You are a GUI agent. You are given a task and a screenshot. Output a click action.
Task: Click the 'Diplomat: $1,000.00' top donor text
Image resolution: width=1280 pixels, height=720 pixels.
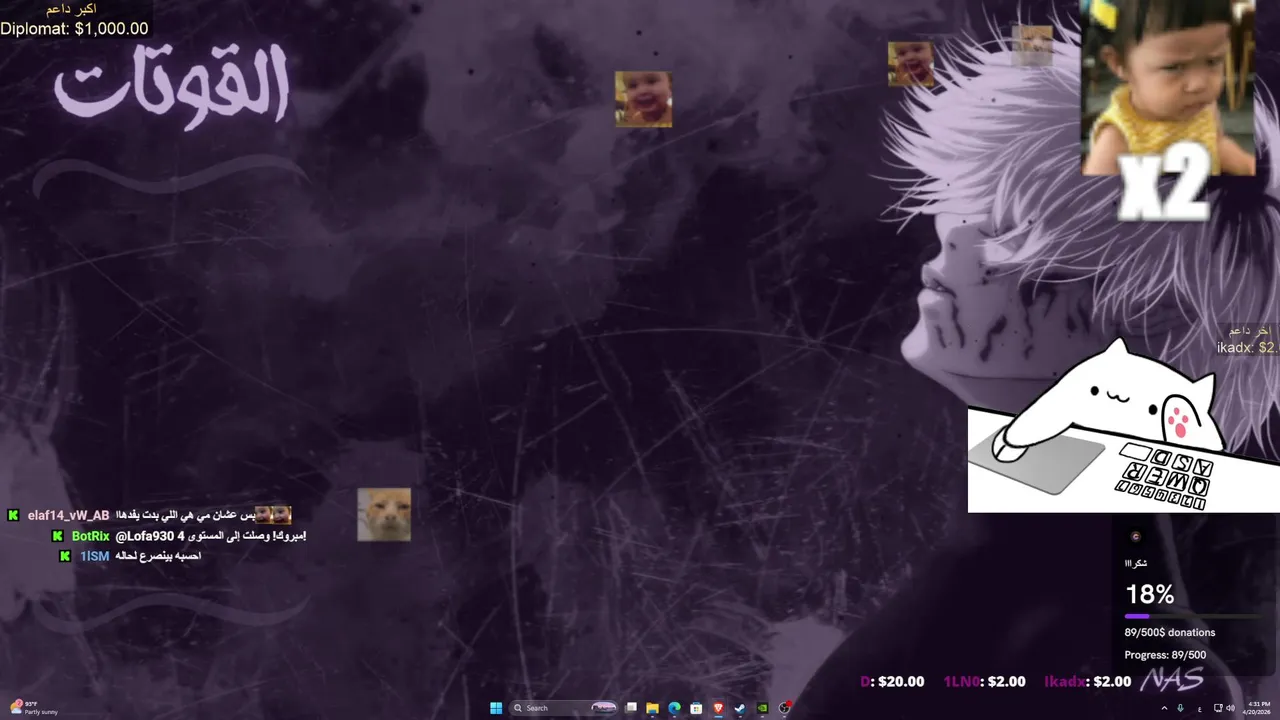74,29
